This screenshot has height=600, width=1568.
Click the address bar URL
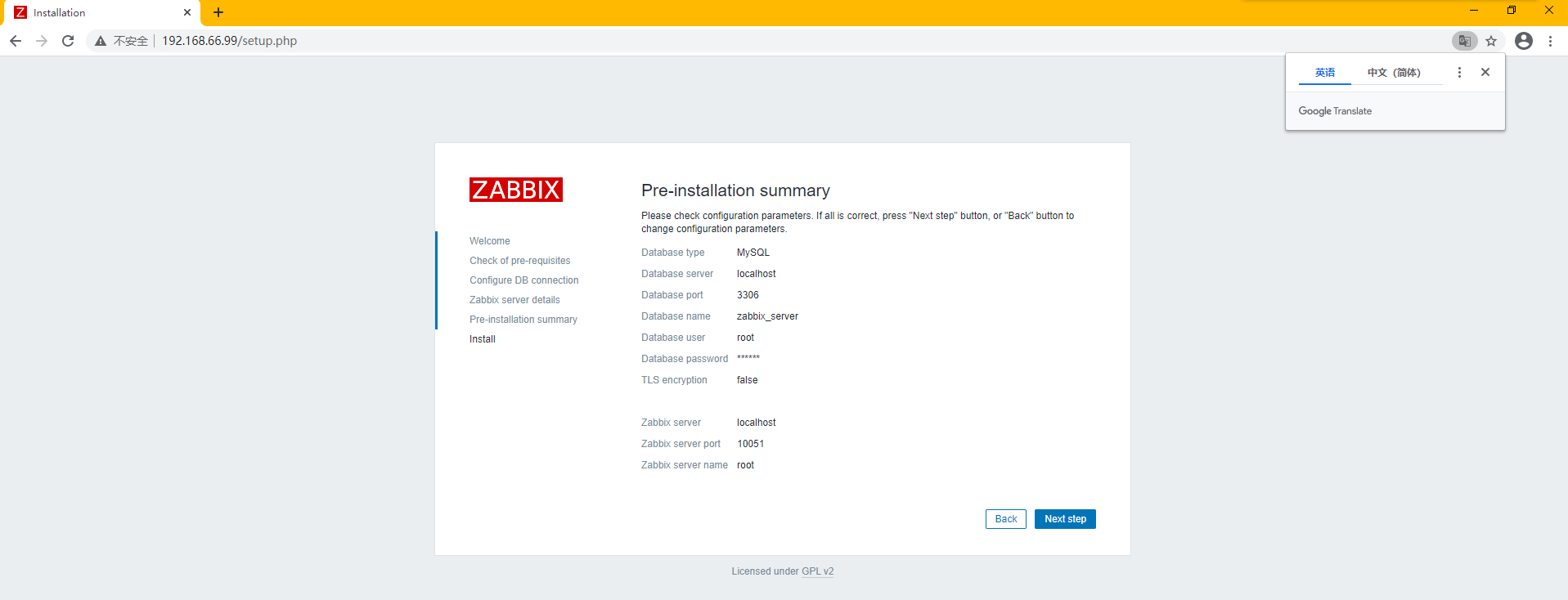point(230,41)
